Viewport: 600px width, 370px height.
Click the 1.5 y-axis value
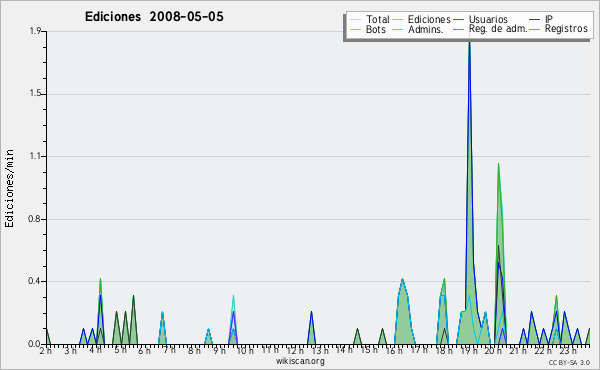point(35,94)
